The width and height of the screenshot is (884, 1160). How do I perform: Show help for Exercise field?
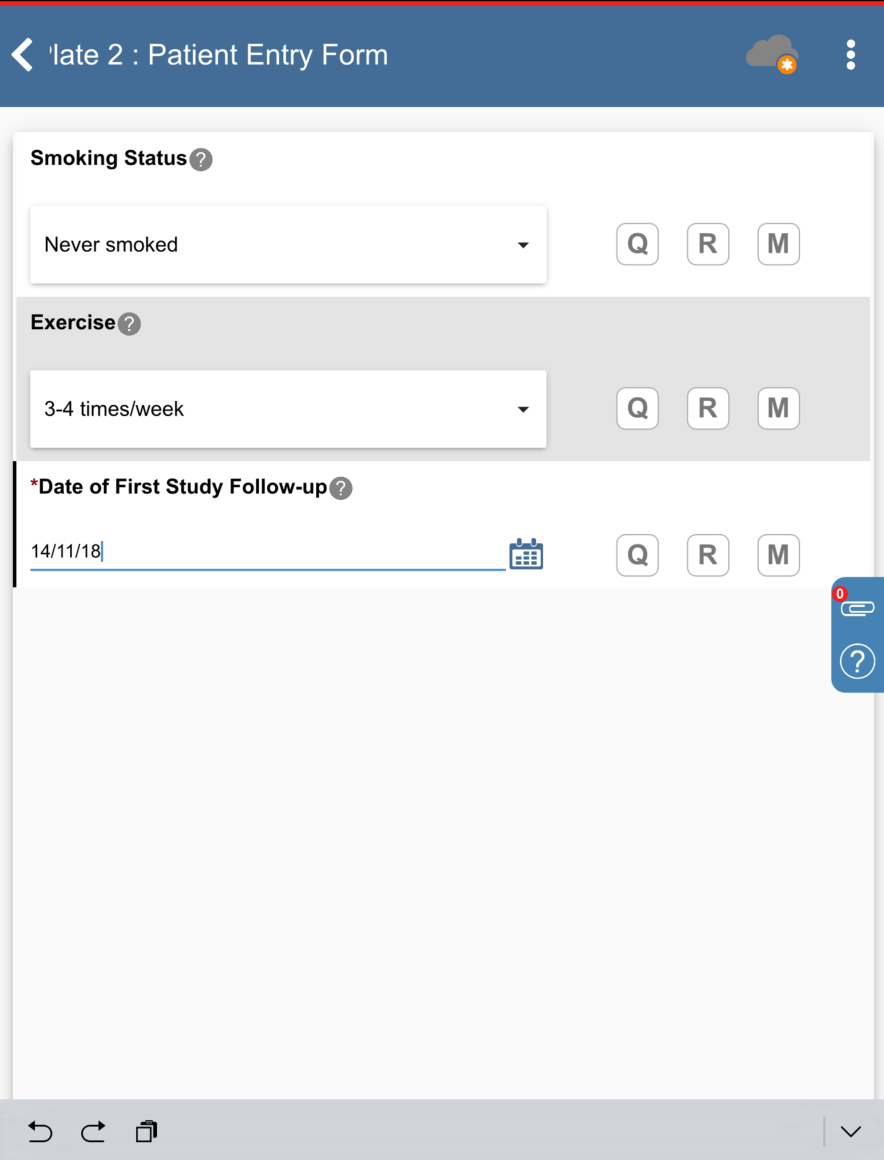(129, 324)
